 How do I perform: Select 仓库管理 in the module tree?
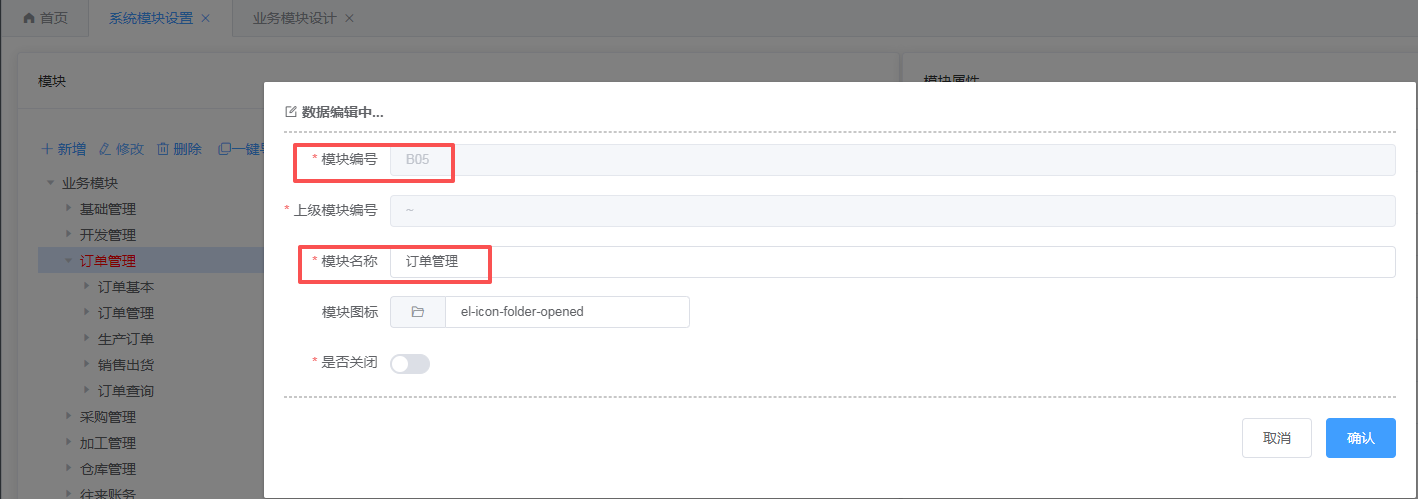(x=108, y=469)
